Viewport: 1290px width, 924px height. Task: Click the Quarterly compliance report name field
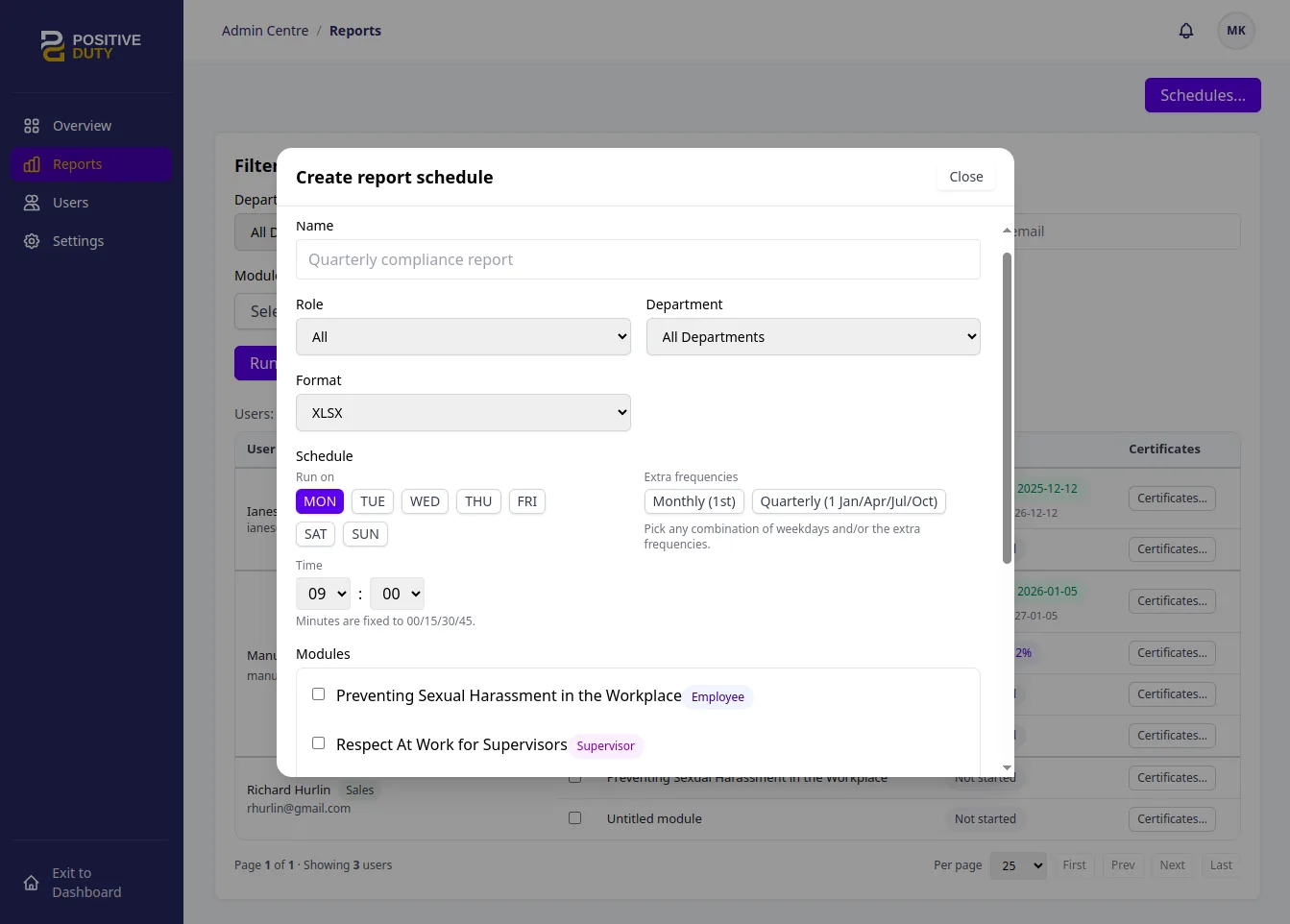[x=638, y=259]
